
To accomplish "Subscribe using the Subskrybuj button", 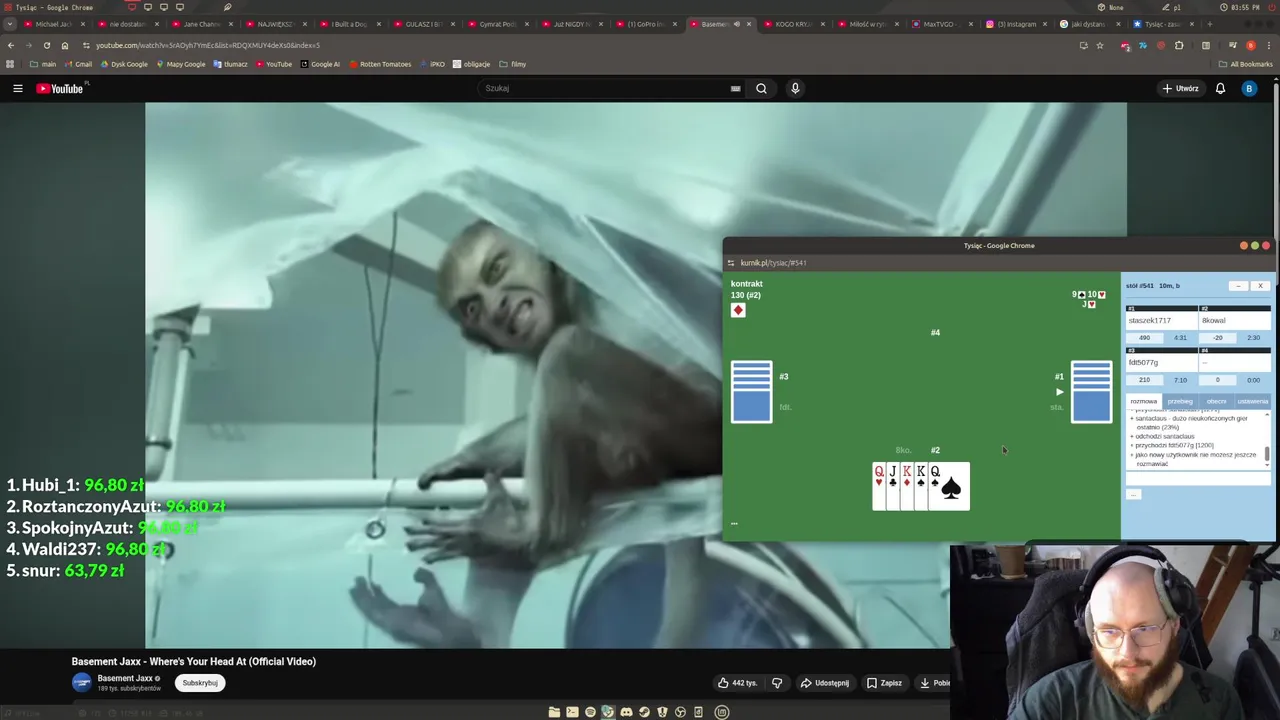I will point(200,683).
